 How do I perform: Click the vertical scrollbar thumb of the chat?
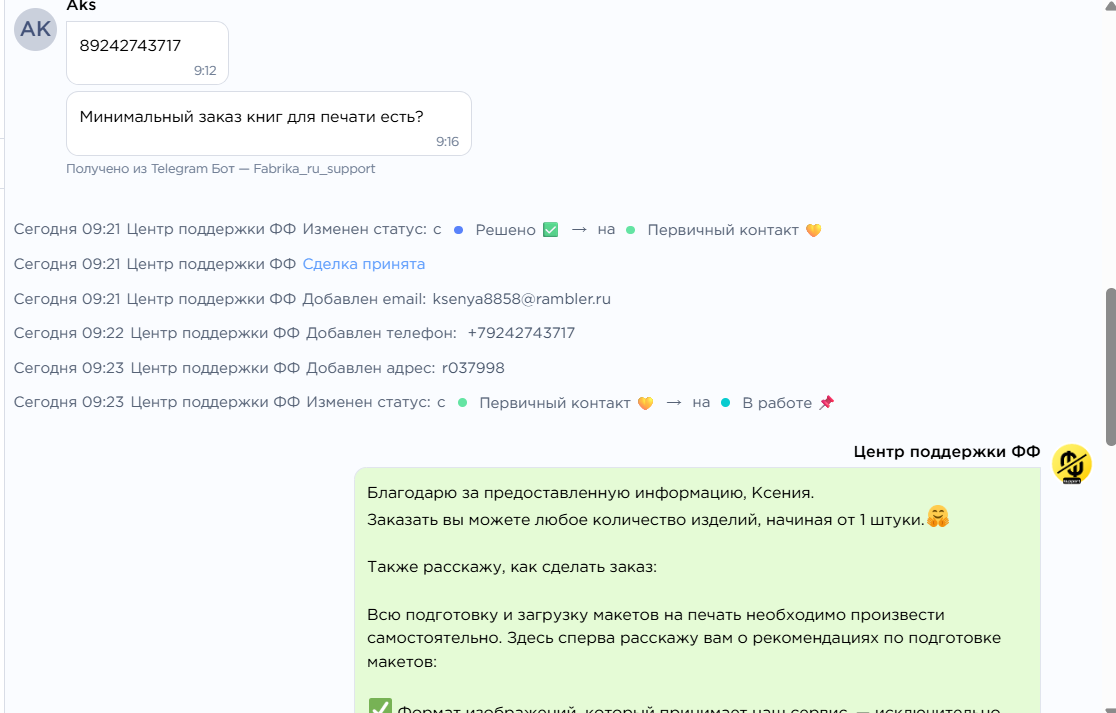coord(1110,366)
